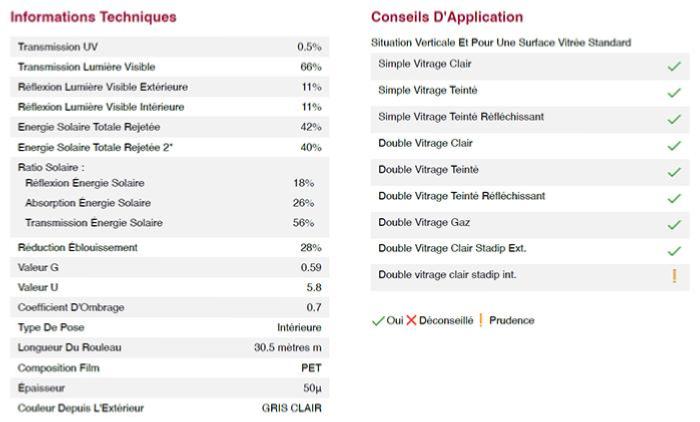Screen dimensions: 700x422
Task: Select the Conseils D'Application heading
Action: click(447, 17)
